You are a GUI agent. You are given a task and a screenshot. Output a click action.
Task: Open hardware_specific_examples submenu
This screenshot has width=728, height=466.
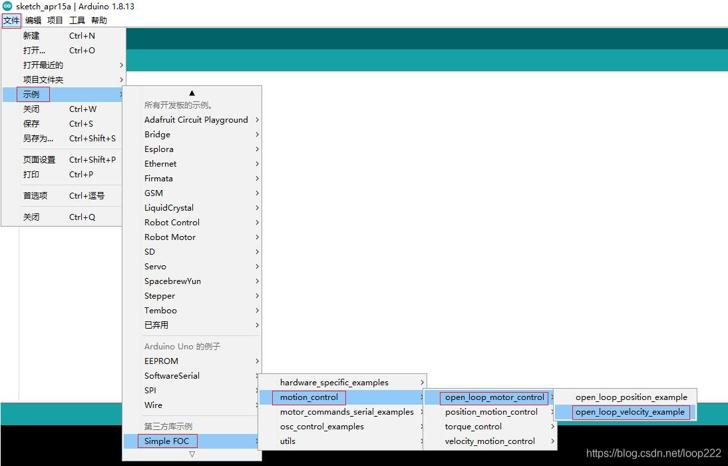pos(342,383)
